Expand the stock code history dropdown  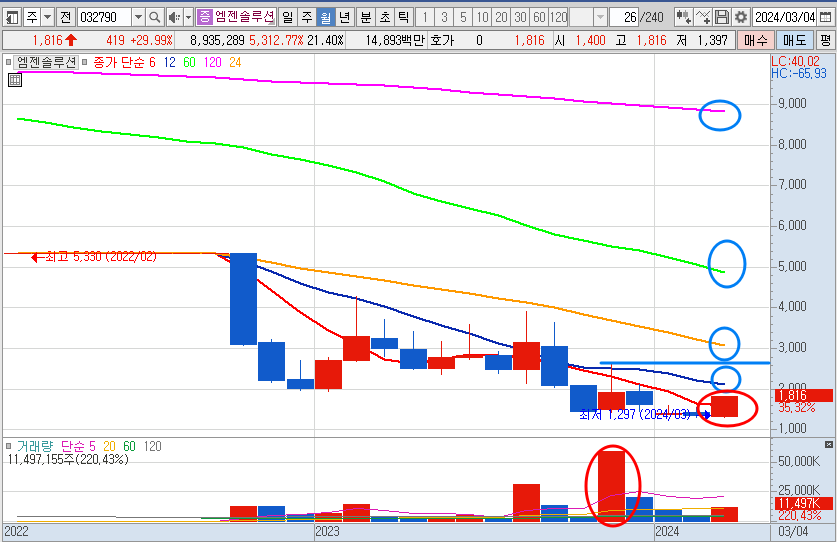tap(138, 18)
